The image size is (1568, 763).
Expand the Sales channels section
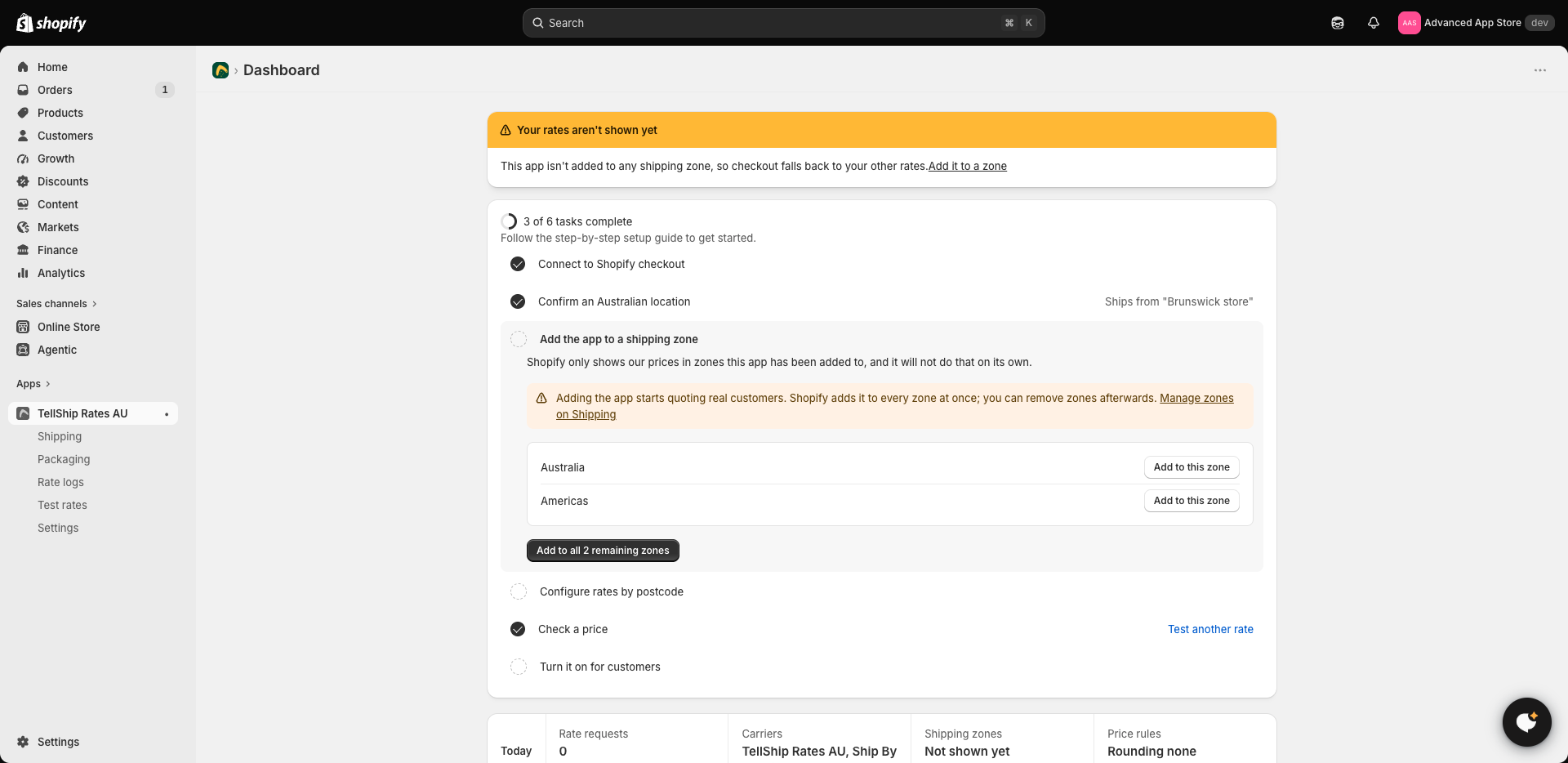coord(56,304)
